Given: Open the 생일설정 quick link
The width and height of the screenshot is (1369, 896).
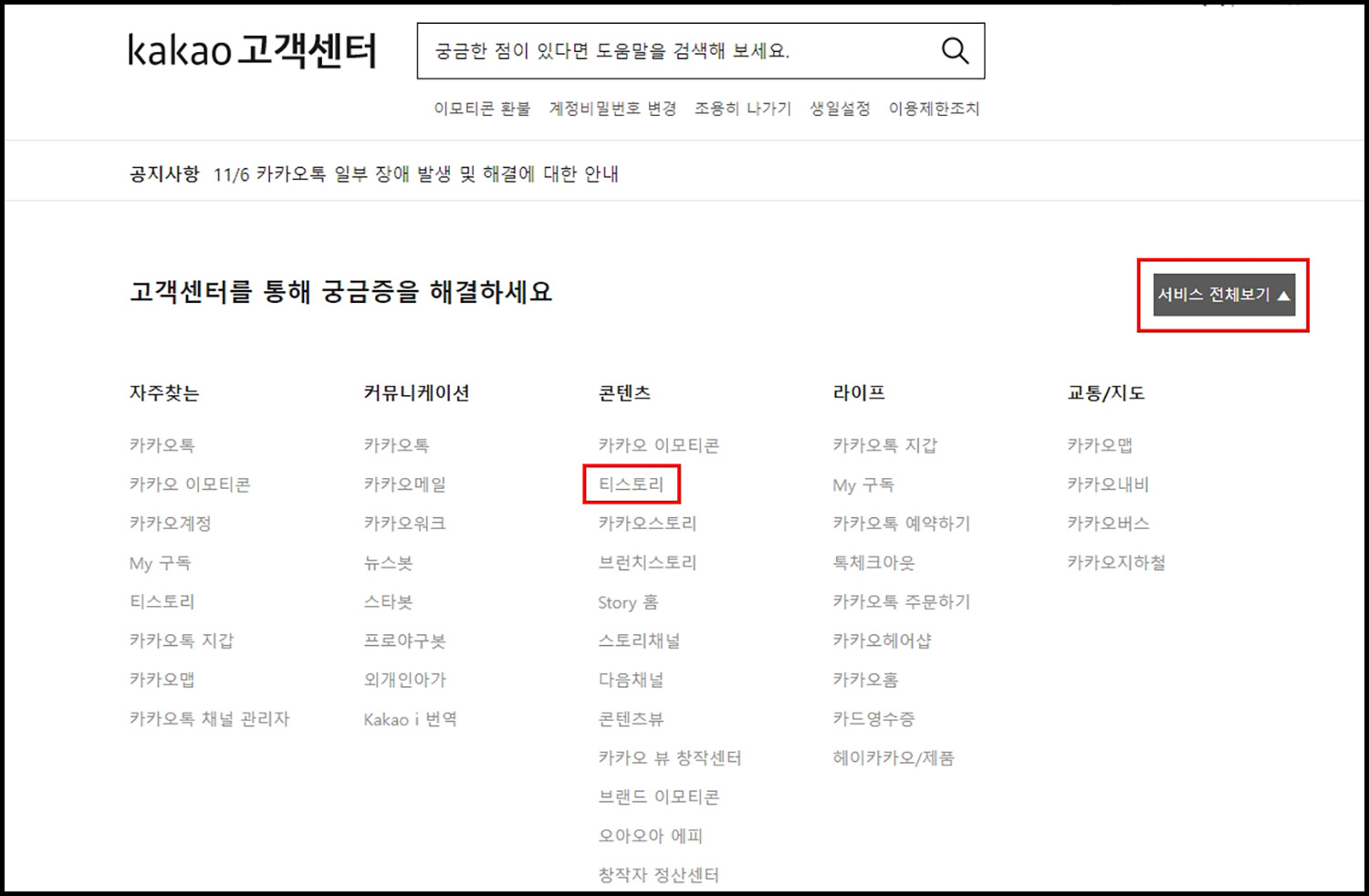Looking at the screenshot, I should [840, 109].
